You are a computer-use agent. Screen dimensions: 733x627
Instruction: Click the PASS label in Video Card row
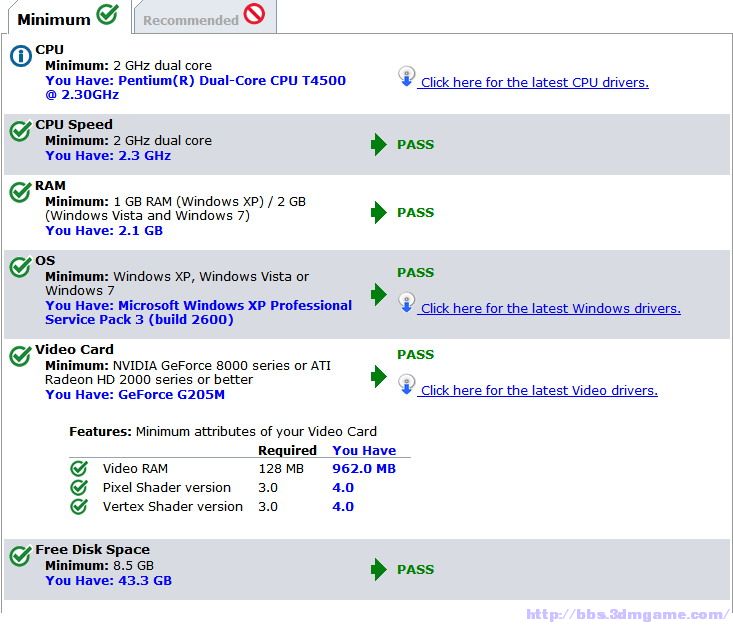416,354
